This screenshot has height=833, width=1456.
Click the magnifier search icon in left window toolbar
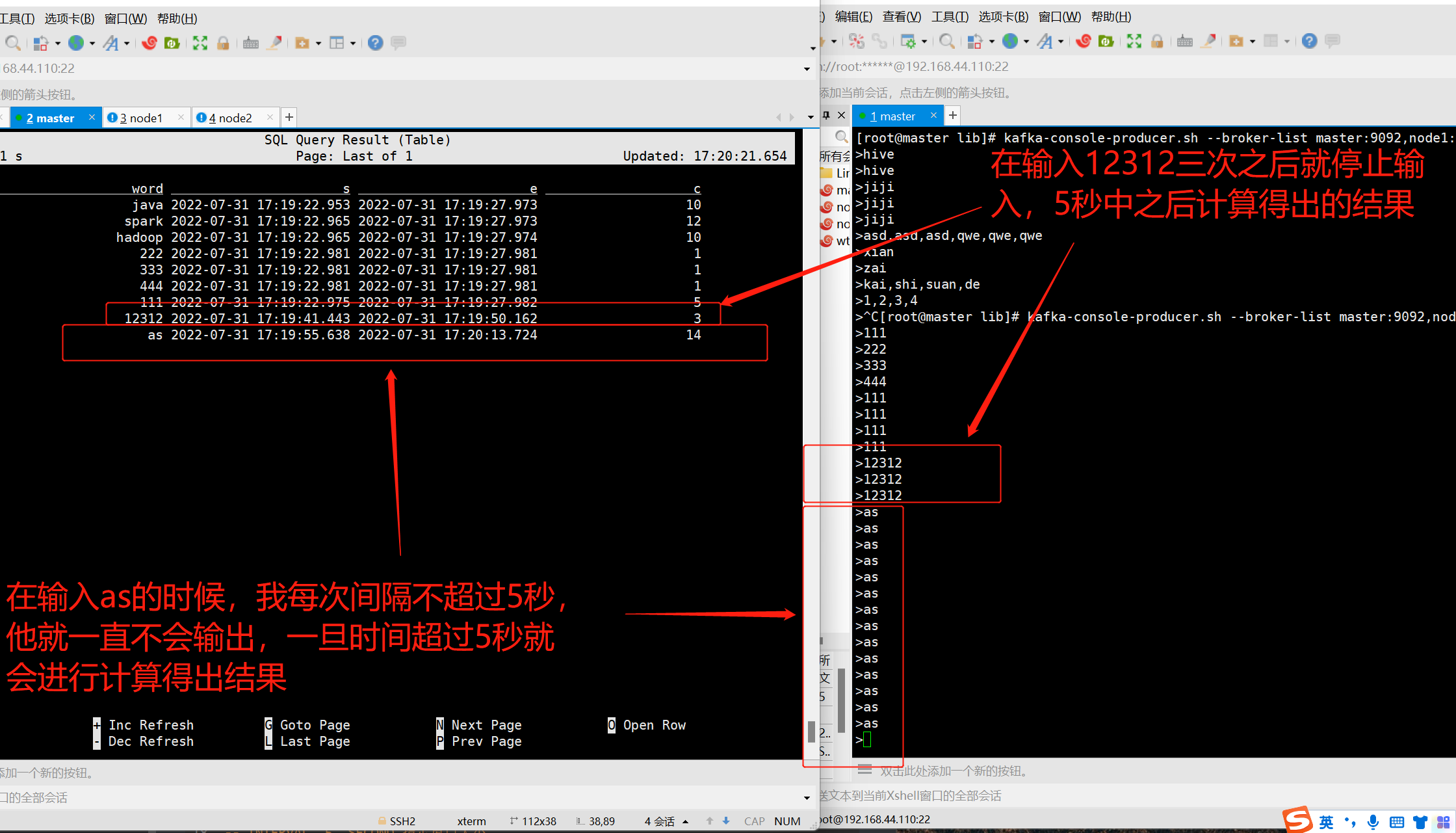tap(12, 43)
